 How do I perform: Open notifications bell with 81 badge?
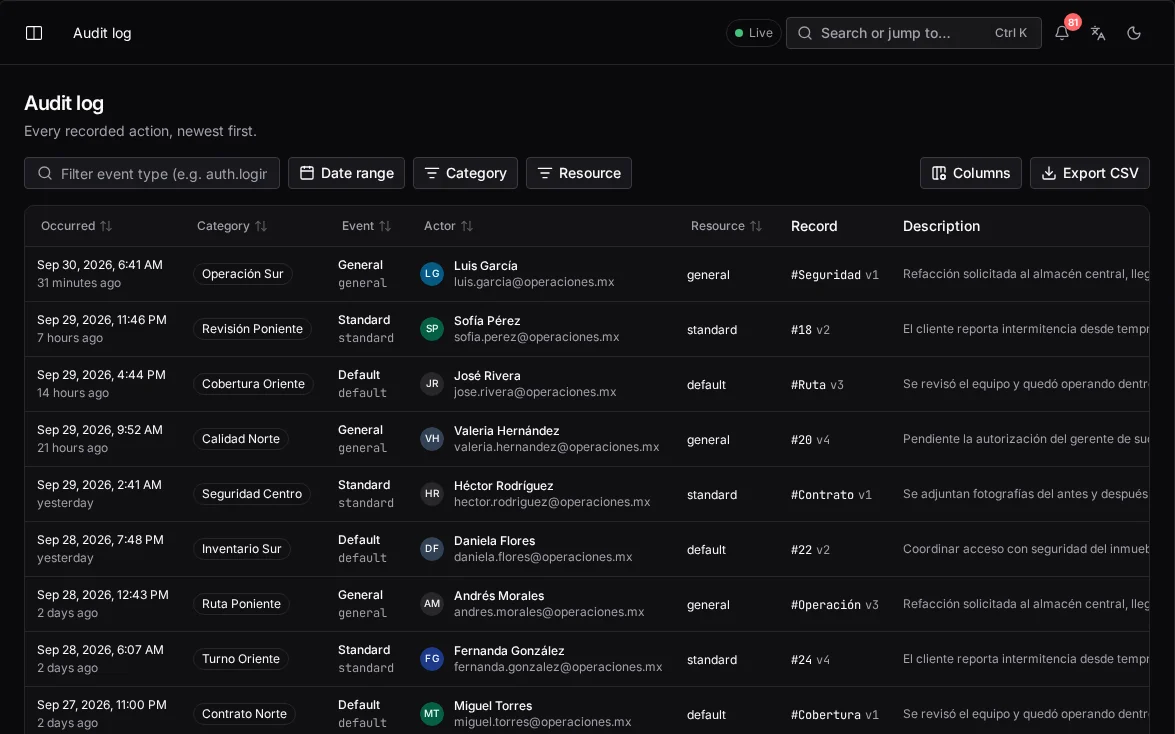[1062, 33]
